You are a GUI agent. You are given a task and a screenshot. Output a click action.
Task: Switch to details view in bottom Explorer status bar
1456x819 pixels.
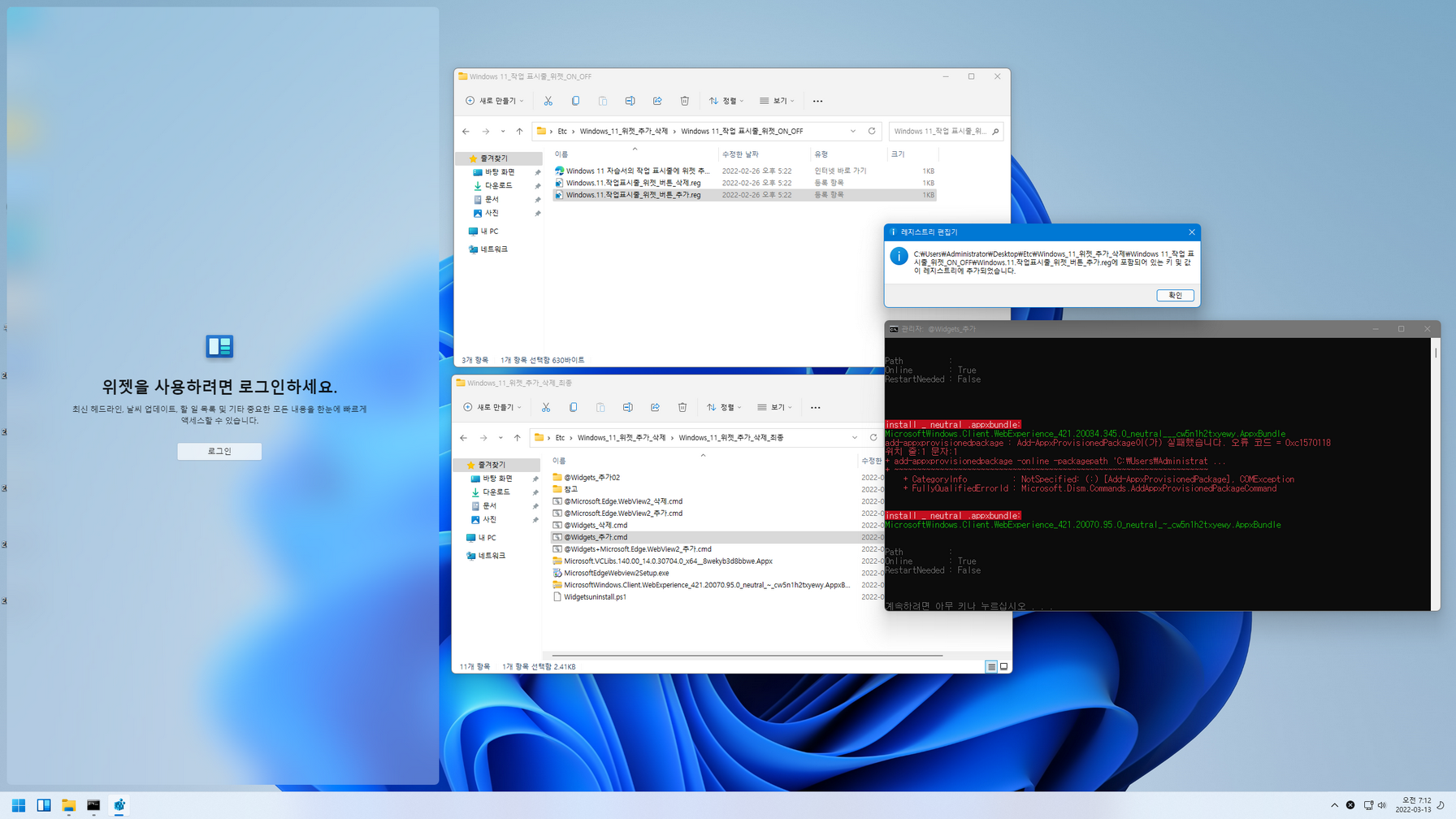coord(991,666)
